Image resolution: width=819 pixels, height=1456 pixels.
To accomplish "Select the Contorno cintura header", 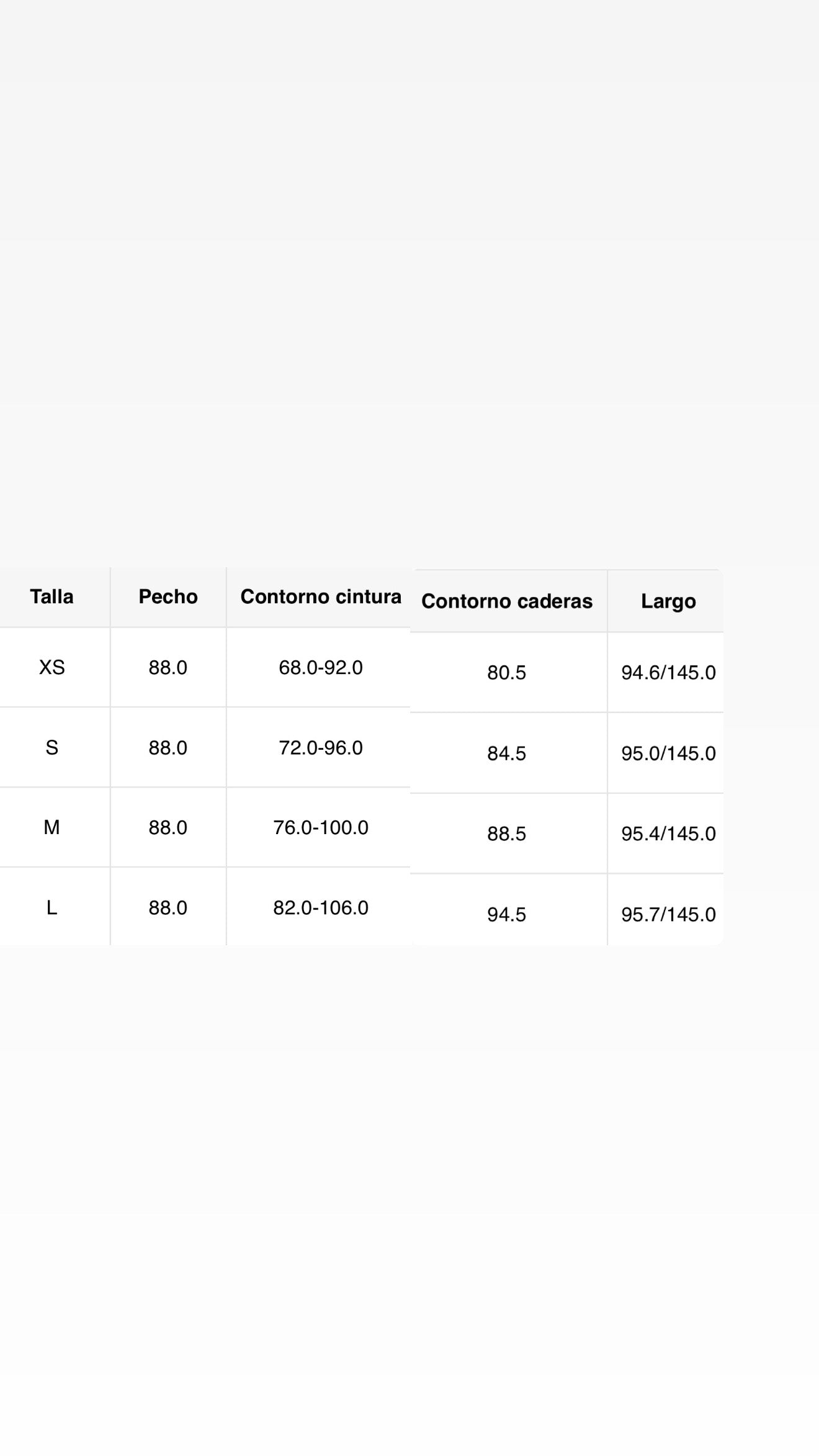I will (321, 596).
